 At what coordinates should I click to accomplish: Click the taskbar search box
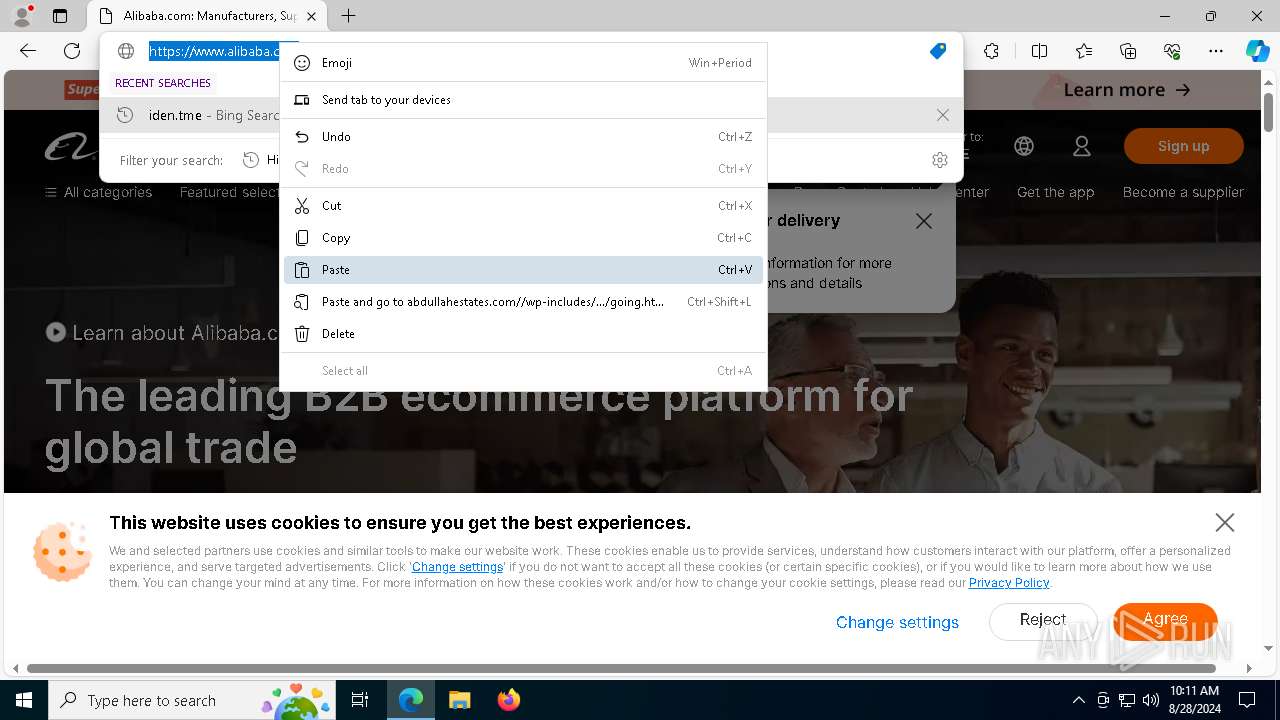pos(192,700)
